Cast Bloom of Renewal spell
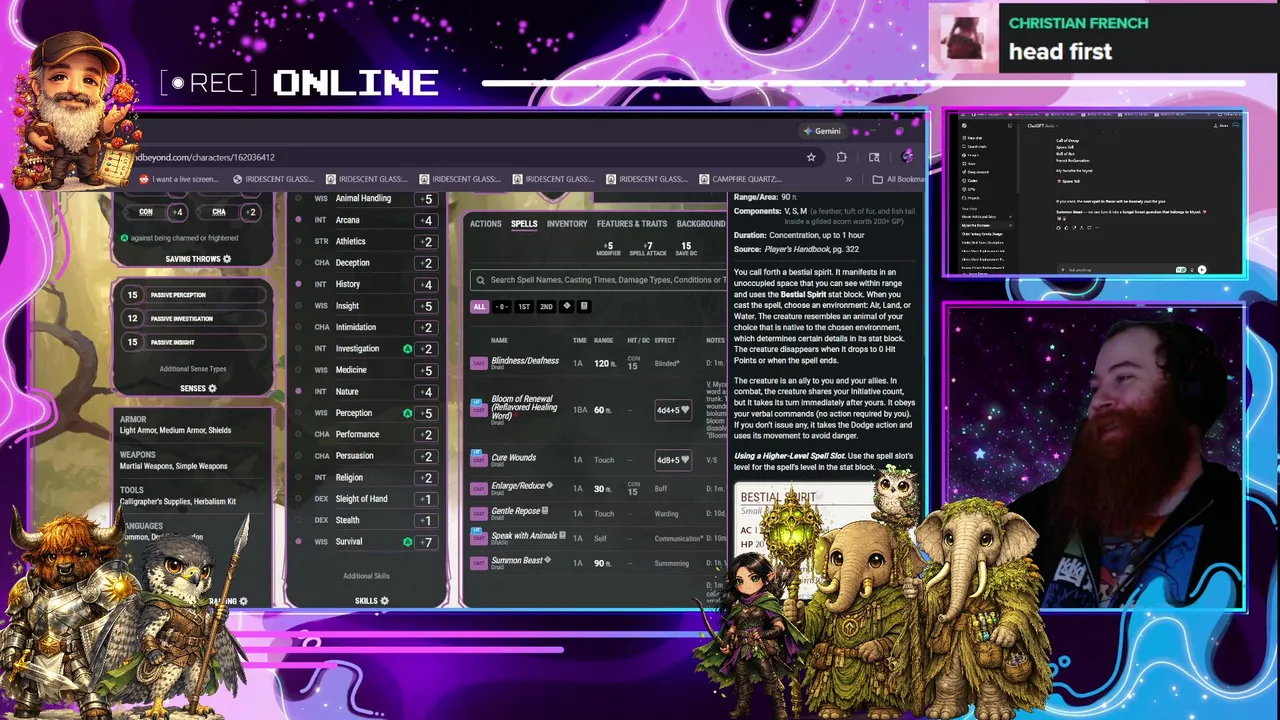This screenshot has height=720, width=1280. [x=479, y=408]
